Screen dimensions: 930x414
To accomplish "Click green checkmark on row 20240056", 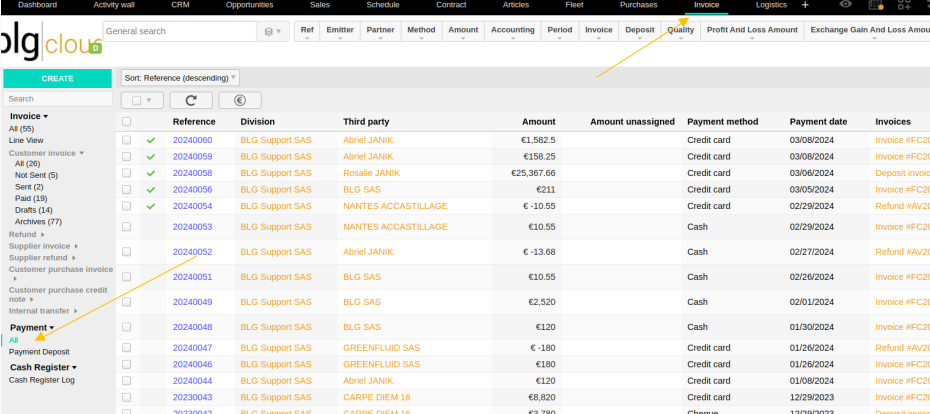I will coord(151,190).
